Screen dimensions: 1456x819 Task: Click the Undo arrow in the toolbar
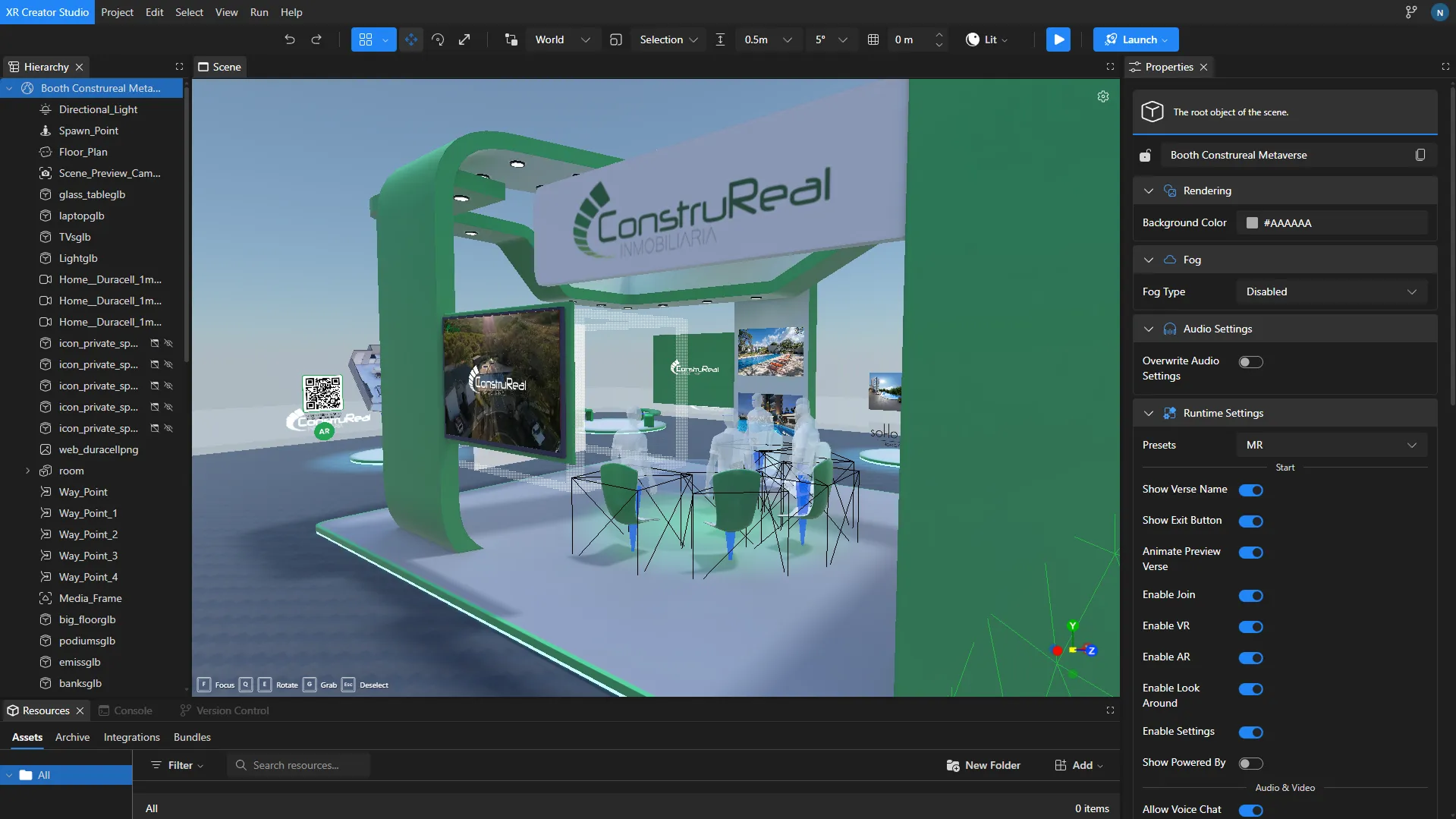[290, 39]
